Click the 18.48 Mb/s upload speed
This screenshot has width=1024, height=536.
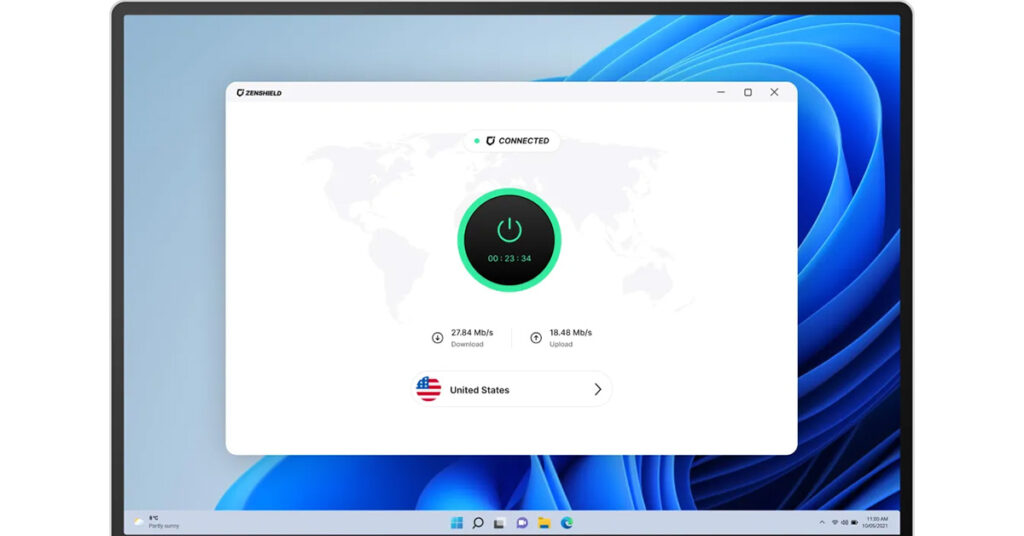(x=570, y=332)
